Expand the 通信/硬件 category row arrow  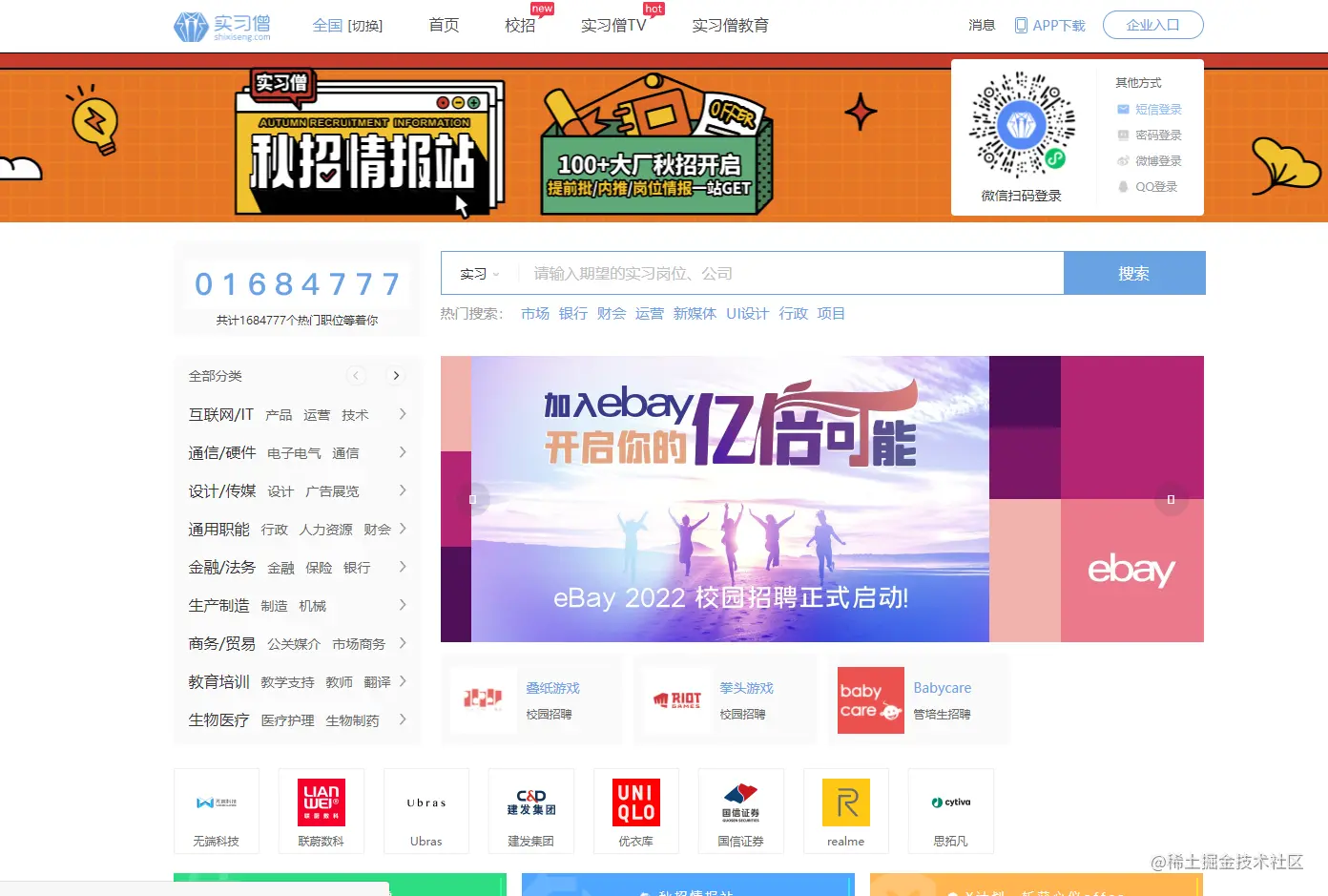pyautogui.click(x=403, y=452)
